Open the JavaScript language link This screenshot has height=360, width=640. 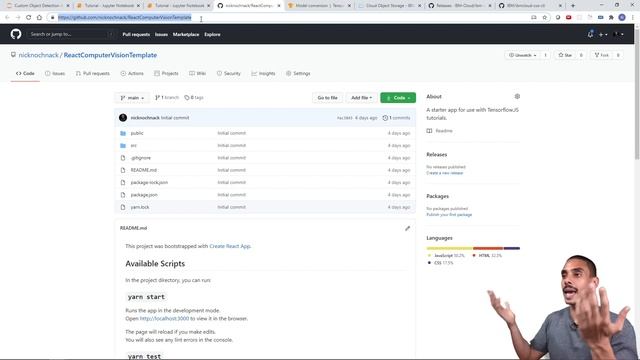tap(446, 256)
